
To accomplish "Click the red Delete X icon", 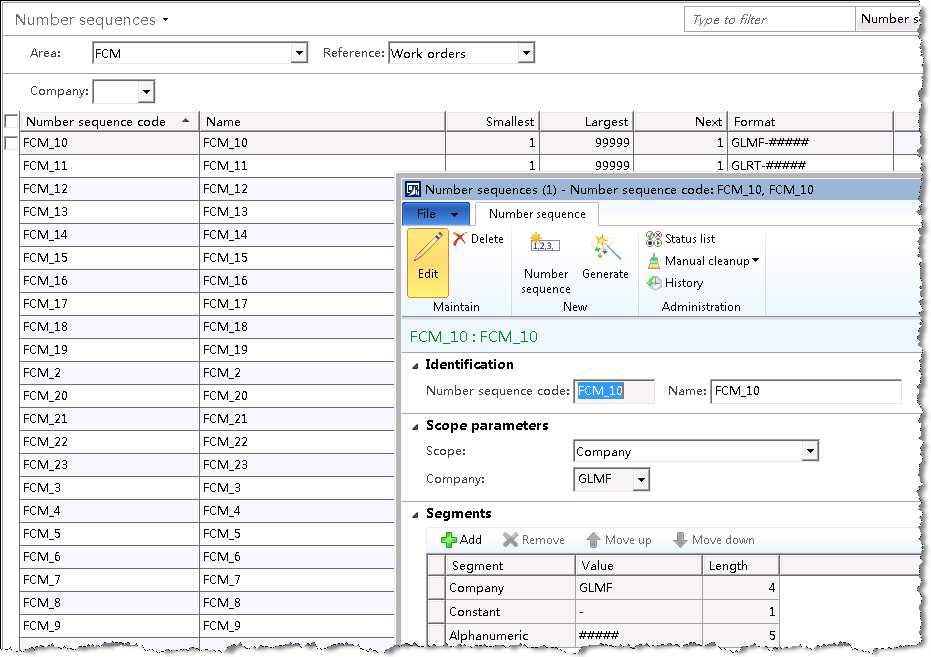I will coord(459,239).
